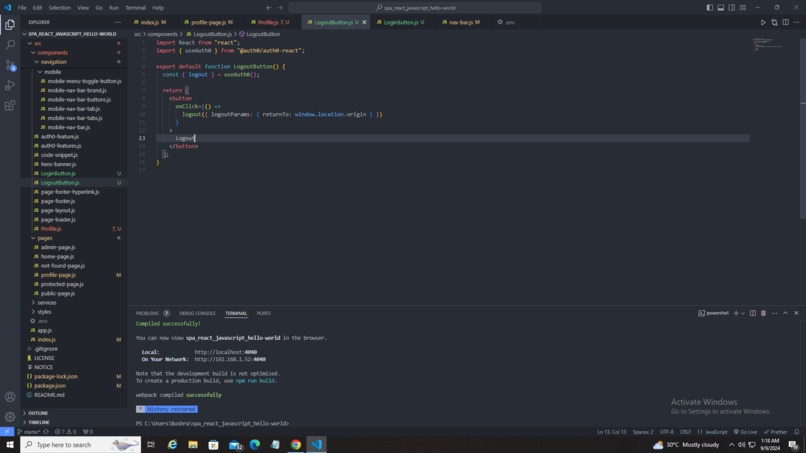The width and height of the screenshot is (806, 453).
Task: Open Google Chrome from taskbar
Action: pos(296,445)
